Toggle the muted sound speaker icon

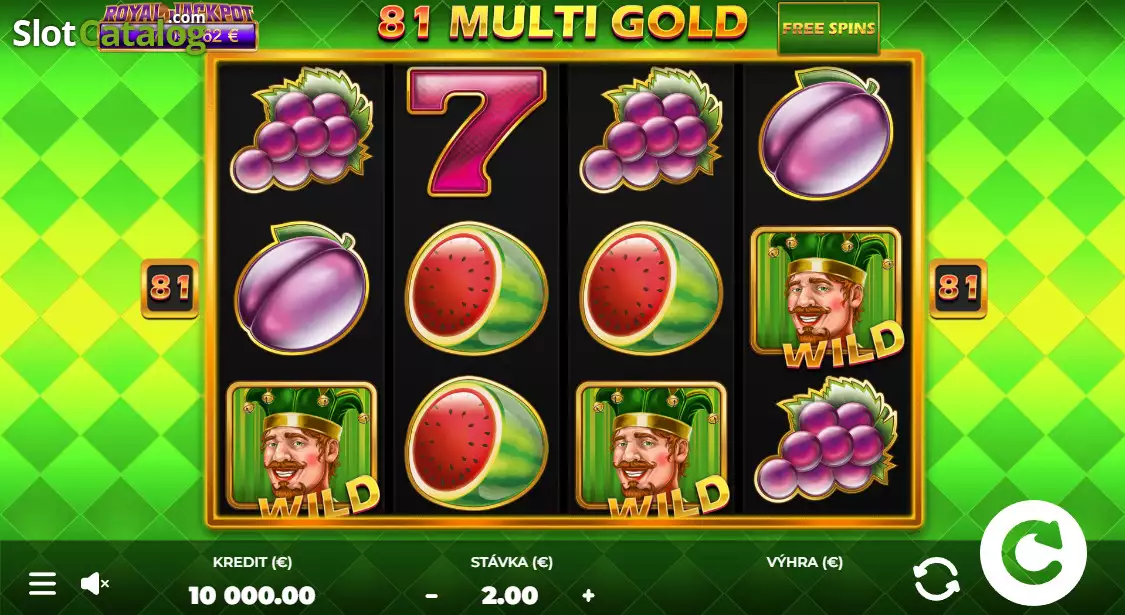click(94, 584)
